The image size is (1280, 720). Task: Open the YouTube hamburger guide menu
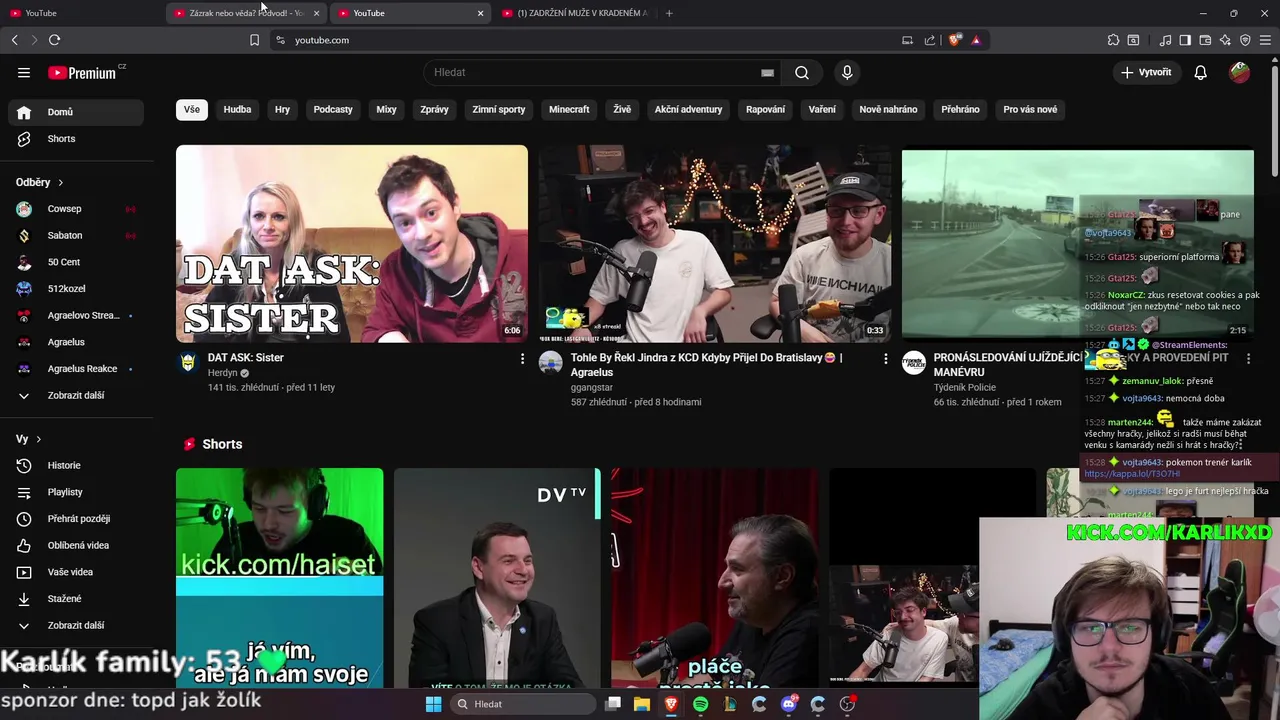24,72
